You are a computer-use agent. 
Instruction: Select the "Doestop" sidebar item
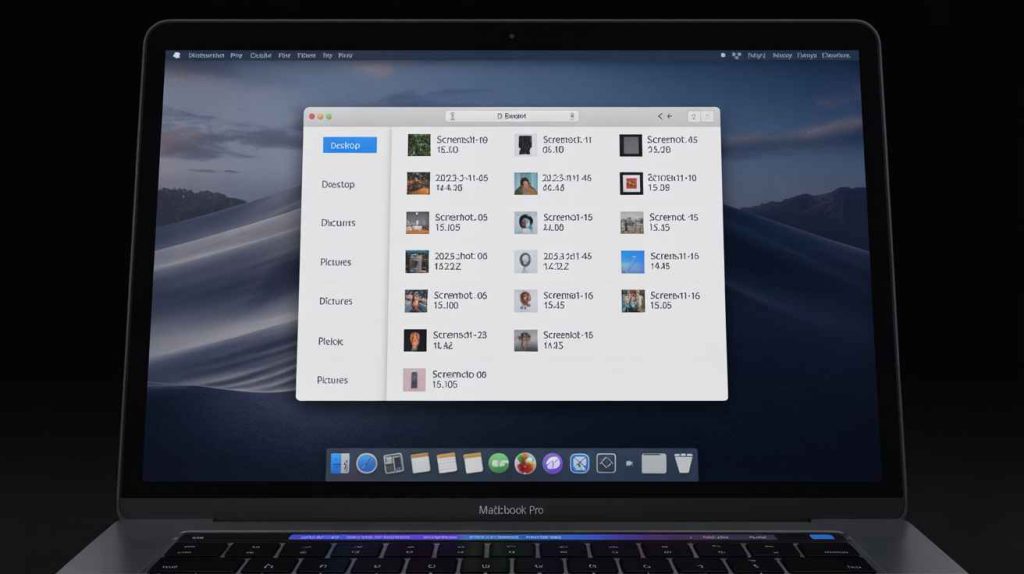[x=338, y=185]
